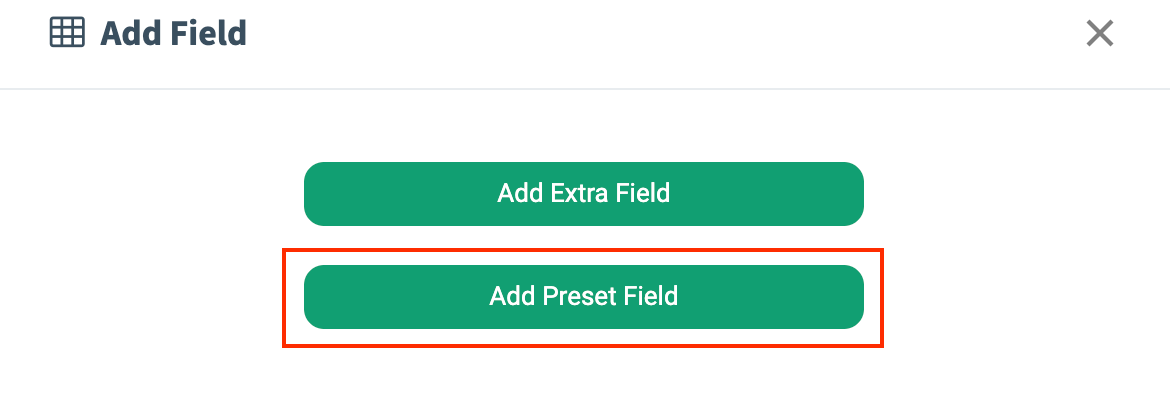This screenshot has width=1170, height=404.
Task: Open the extra field creation form
Action: (x=583, y=193)
